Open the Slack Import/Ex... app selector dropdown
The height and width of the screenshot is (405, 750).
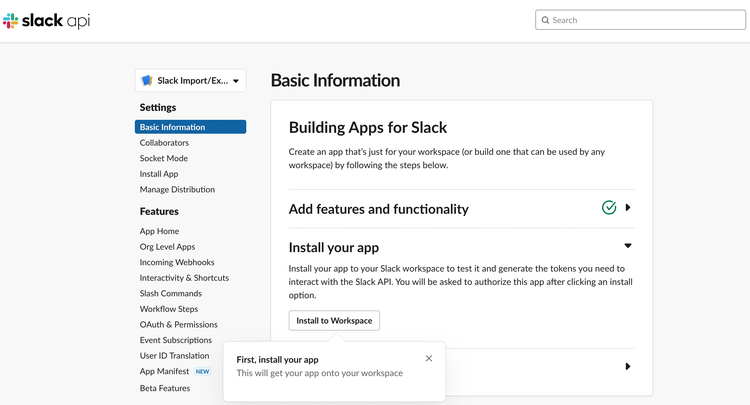(x=190, y=80)
